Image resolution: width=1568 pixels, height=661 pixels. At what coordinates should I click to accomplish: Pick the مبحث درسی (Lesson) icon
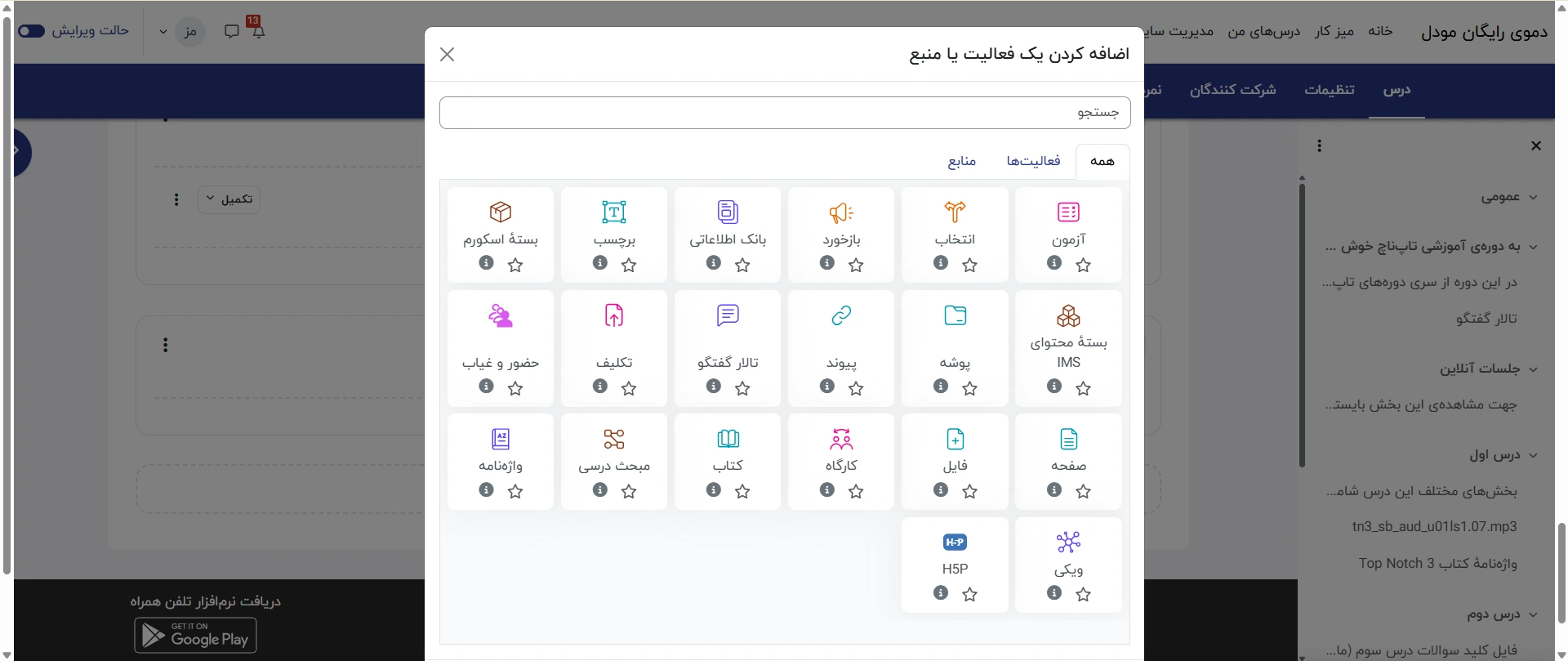(614, 439)
